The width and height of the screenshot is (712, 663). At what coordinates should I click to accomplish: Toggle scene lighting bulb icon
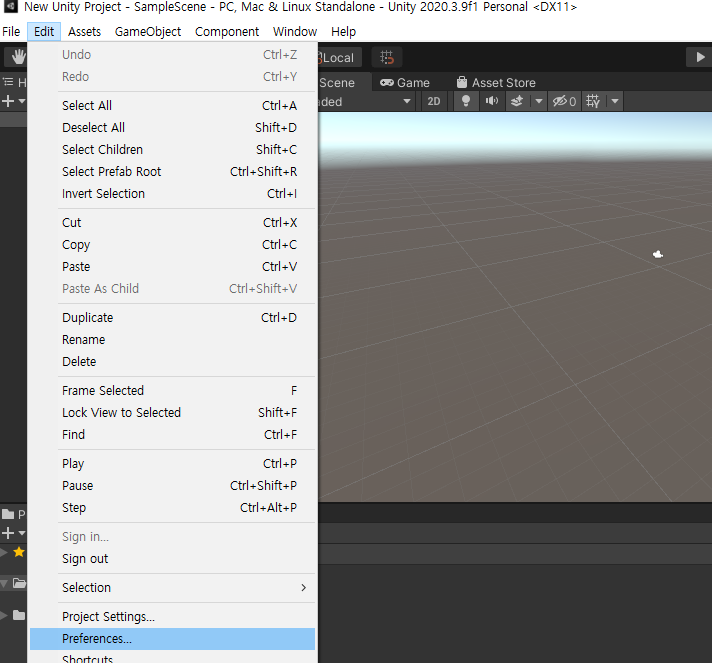465,101
